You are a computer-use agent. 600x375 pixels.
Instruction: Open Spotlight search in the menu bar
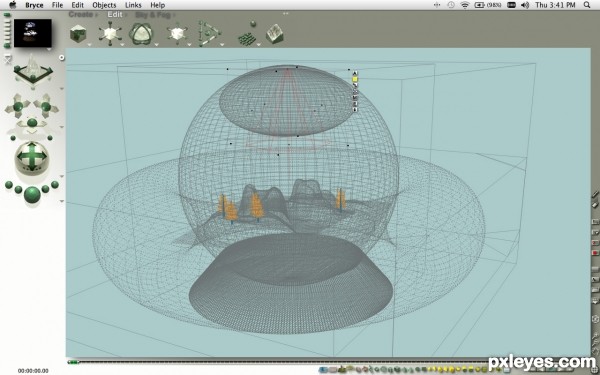[587, 5]
